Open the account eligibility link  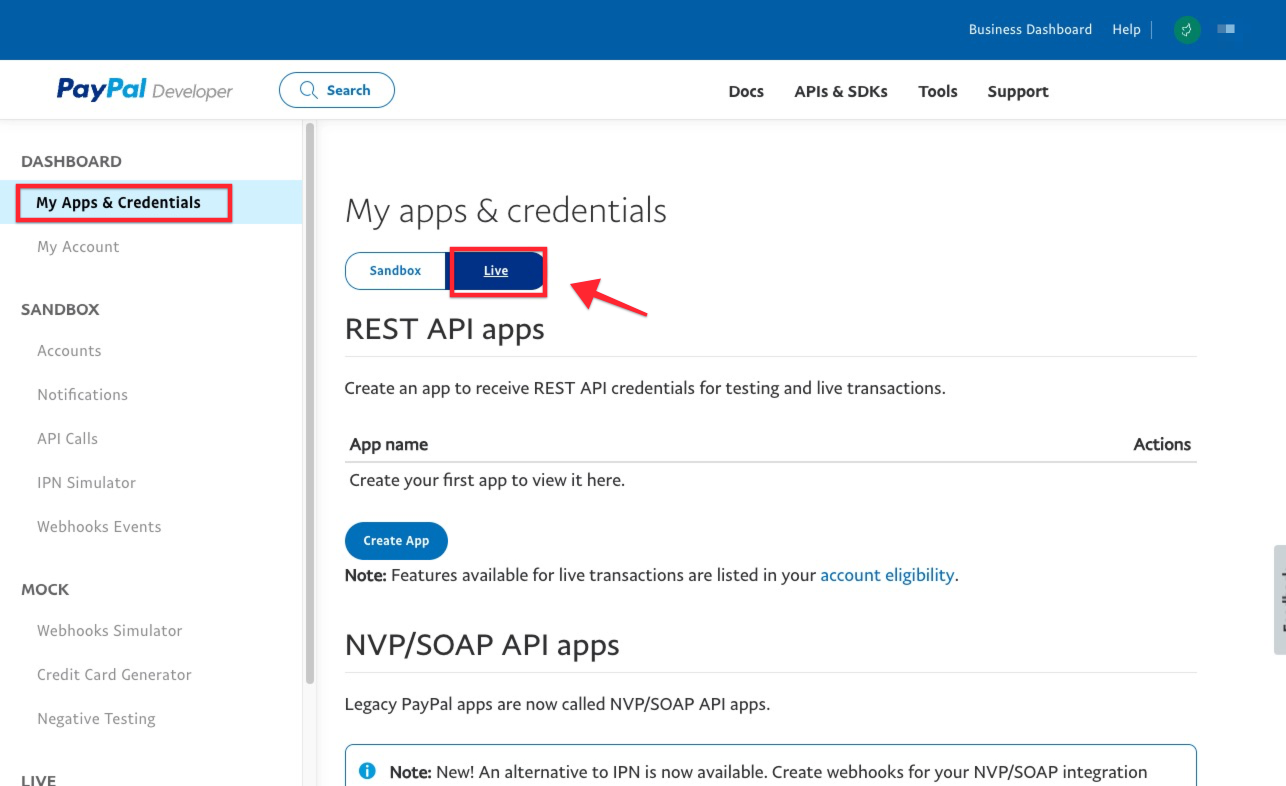(x=887, y=575)
